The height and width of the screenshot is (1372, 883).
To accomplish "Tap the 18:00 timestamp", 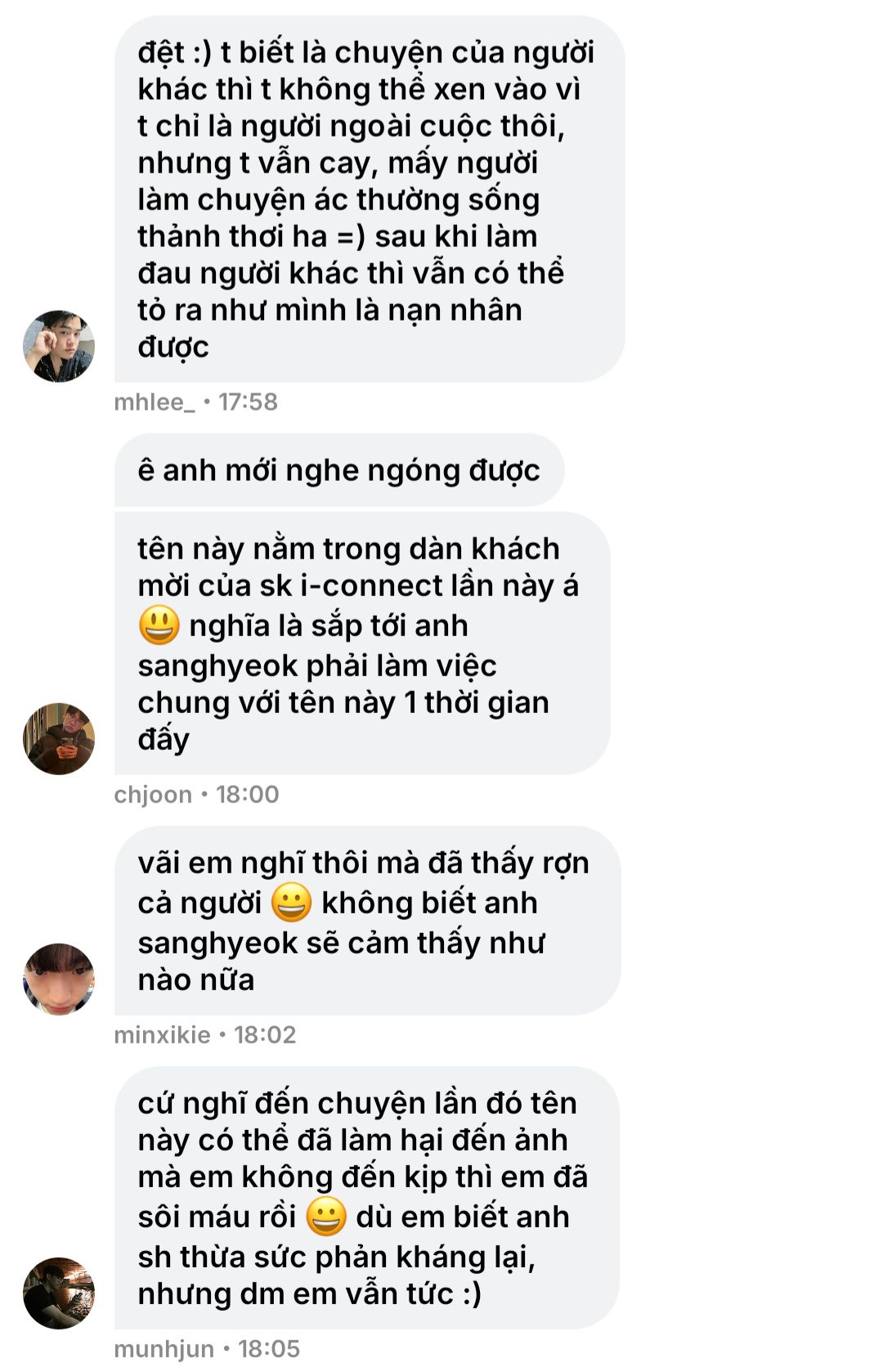I will (247, 795).
